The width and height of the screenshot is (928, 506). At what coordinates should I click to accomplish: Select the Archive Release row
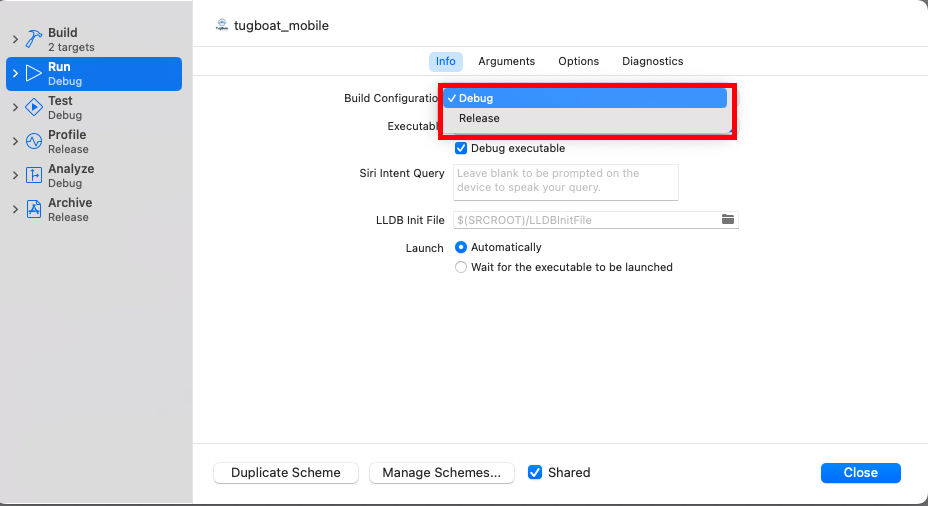pos(94,210)
